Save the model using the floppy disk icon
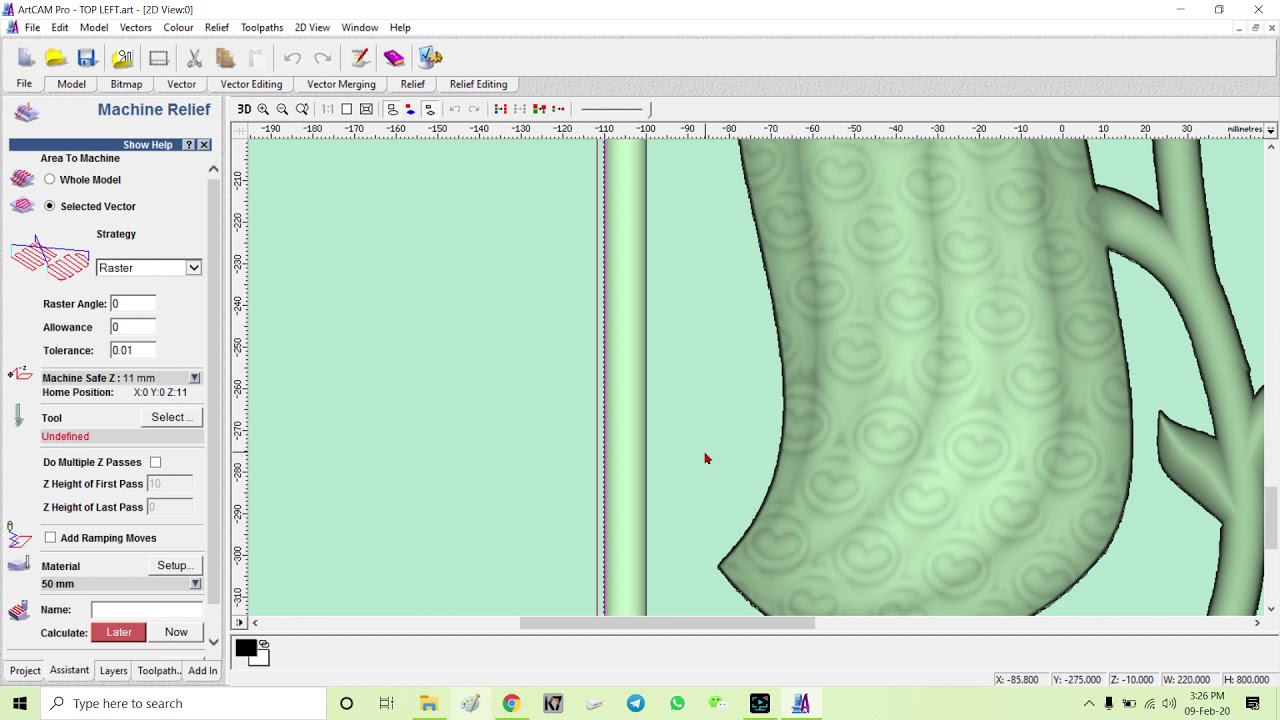Screen dimensions: 1280x720 point(87,58)
